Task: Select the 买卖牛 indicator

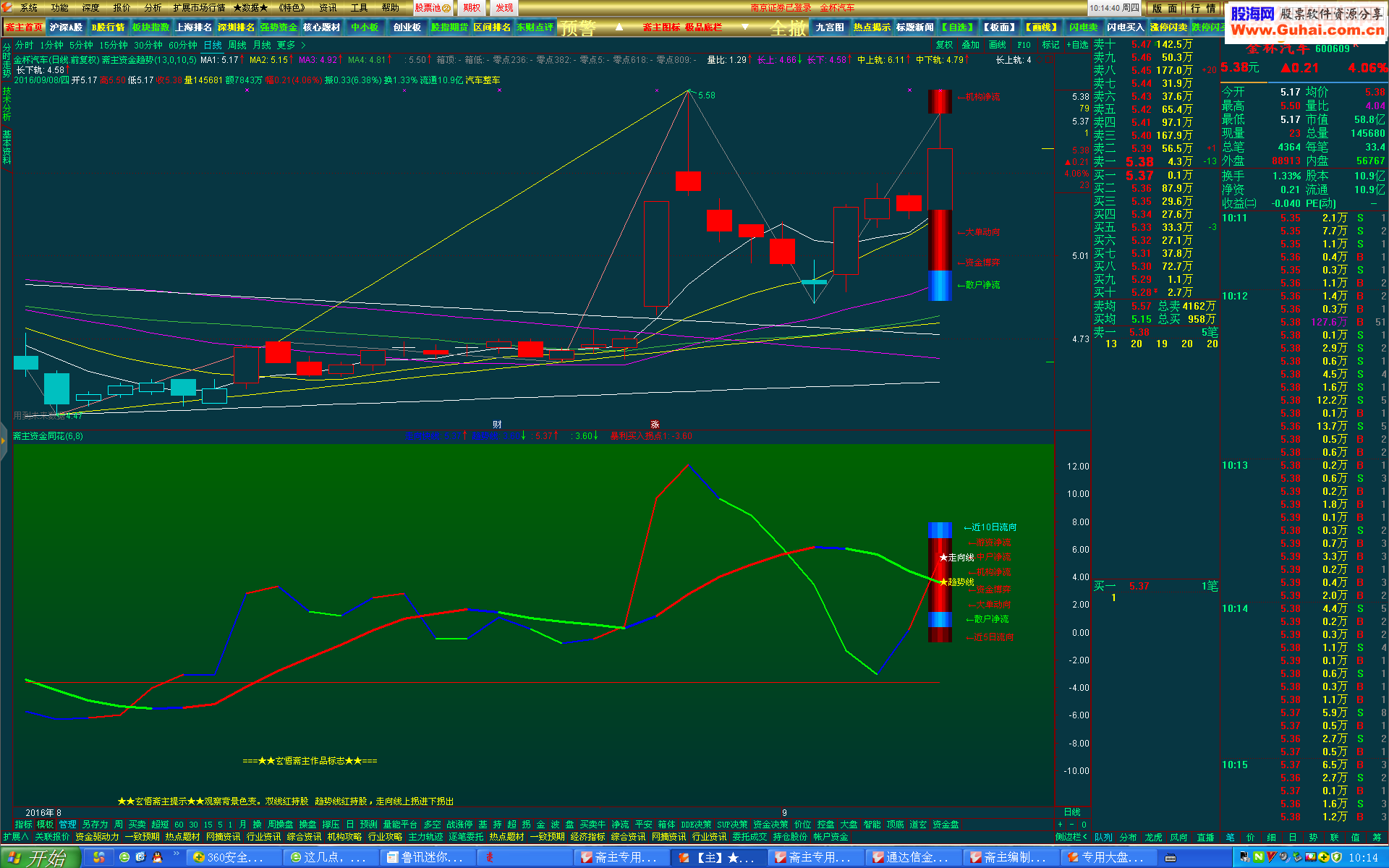Action: click(x=592, y=825)
